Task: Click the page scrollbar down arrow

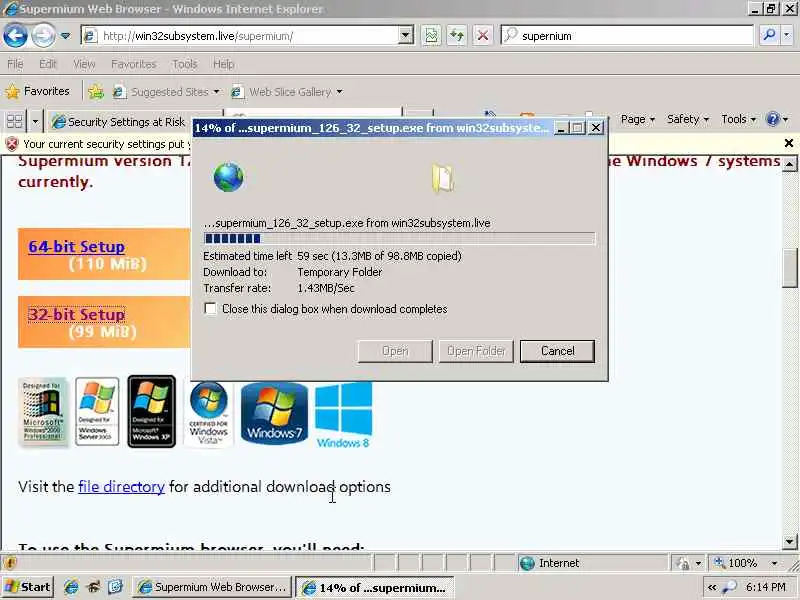Action: (789, 541)
